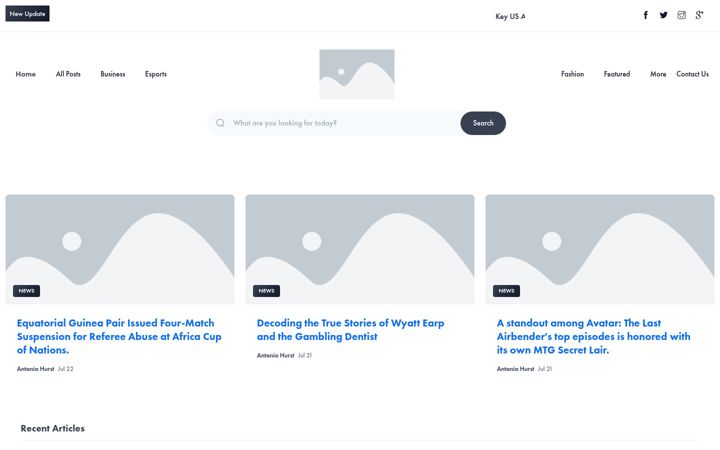Open the Featured category

[617, 74]
